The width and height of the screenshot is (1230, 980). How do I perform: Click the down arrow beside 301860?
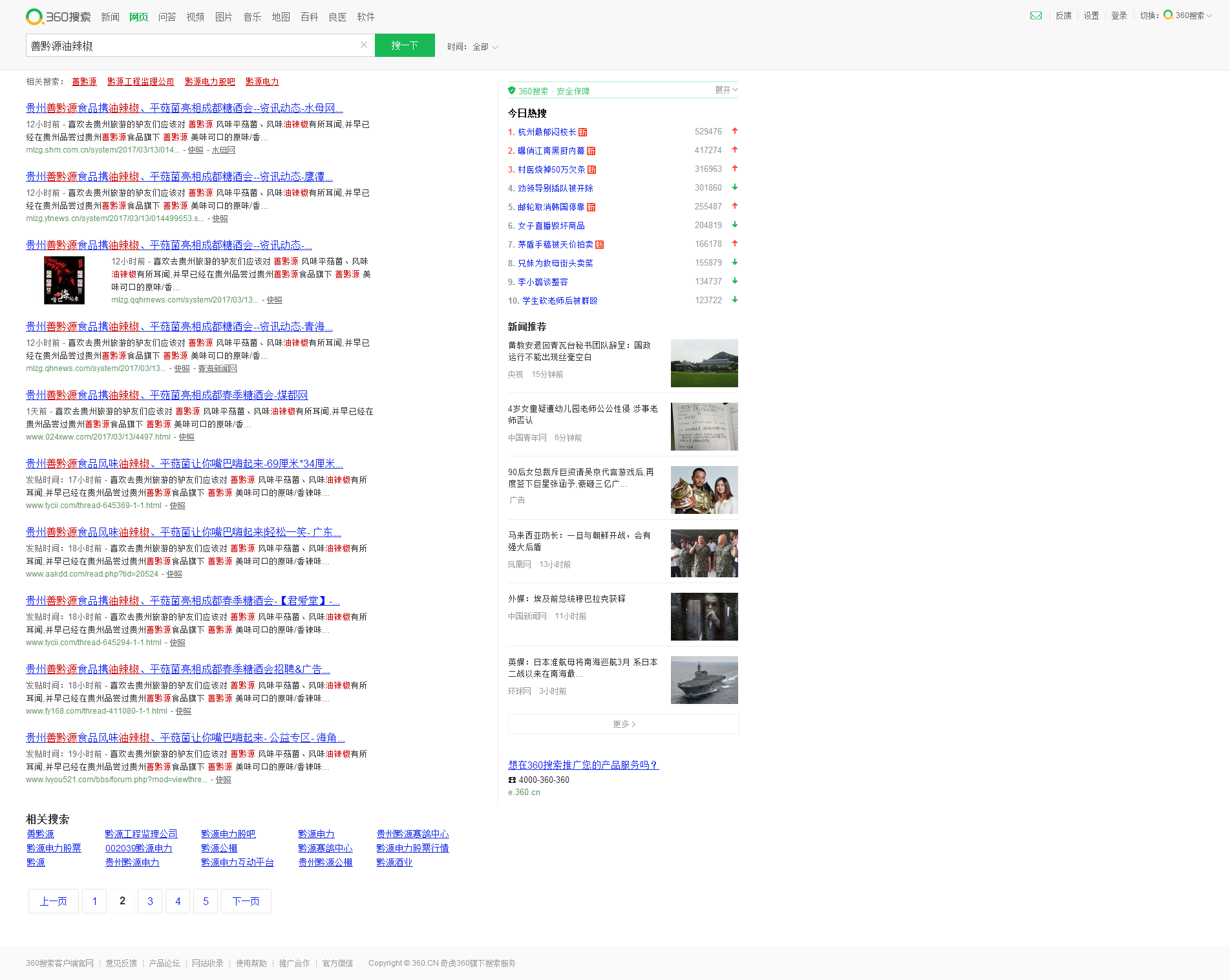(x=735, y=187)
